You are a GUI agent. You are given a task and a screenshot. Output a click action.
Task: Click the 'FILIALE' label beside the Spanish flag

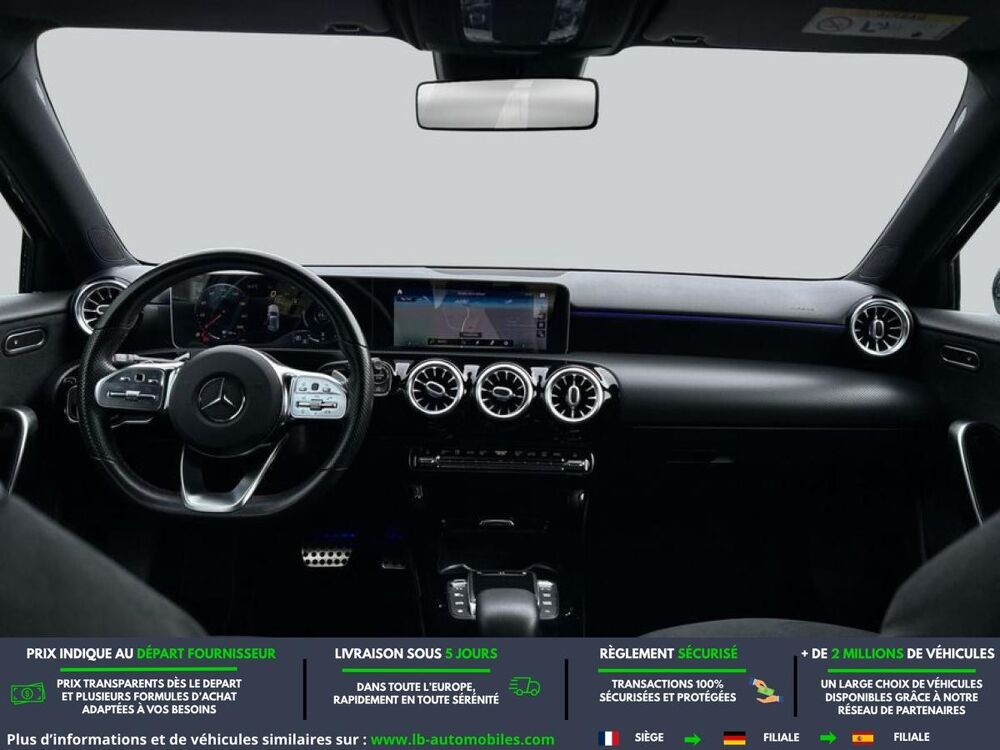[911, 737]
